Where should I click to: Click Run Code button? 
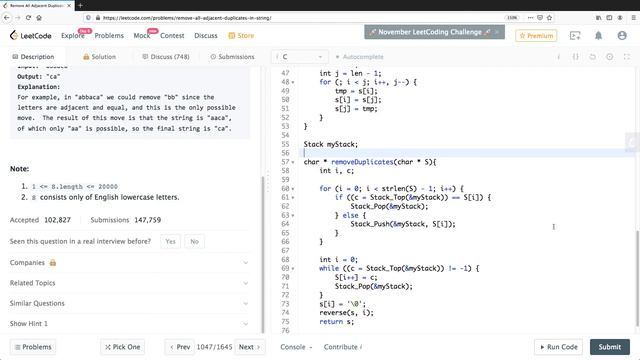click(559, 347)
